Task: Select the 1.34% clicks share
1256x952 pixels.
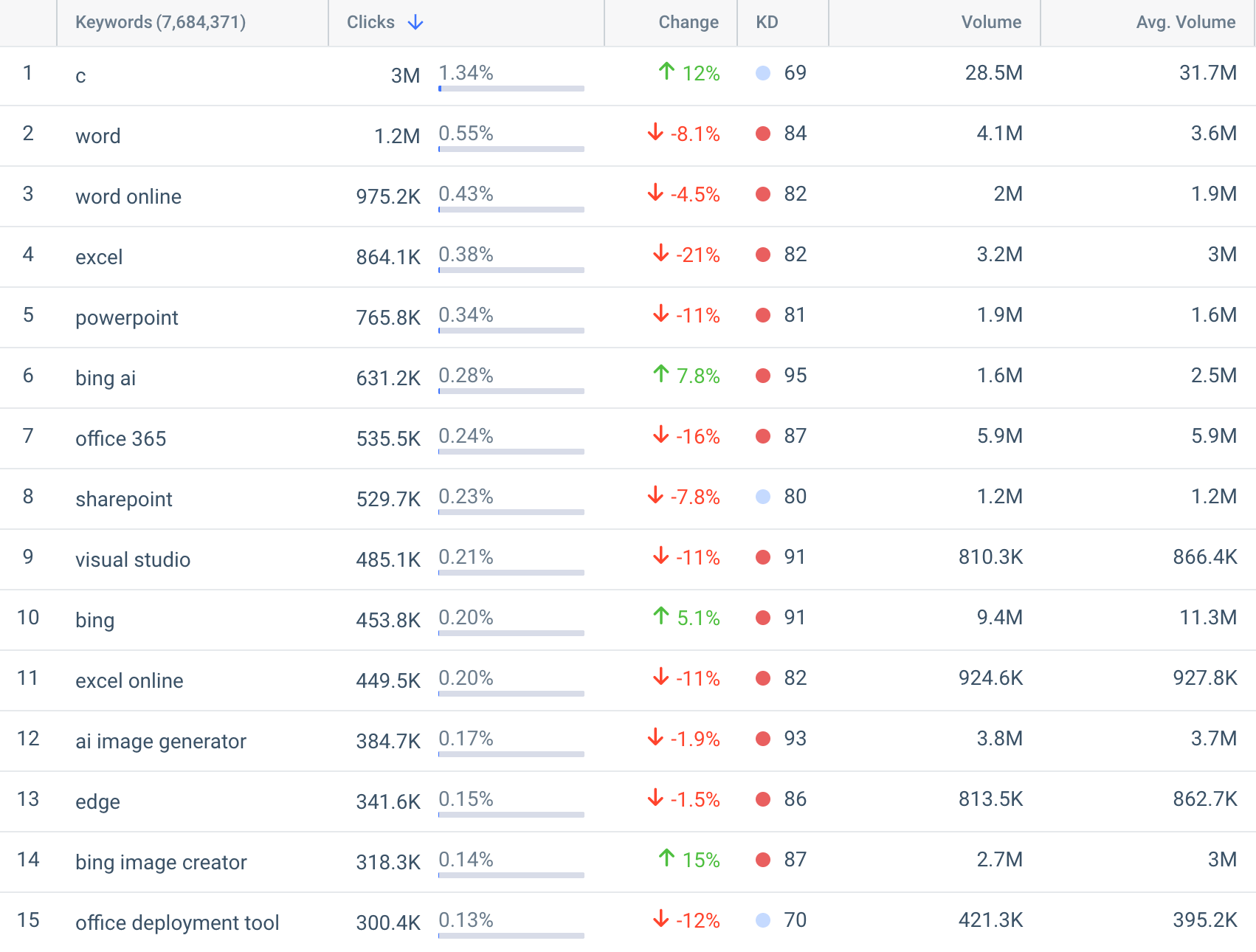Action: (466, 72)
